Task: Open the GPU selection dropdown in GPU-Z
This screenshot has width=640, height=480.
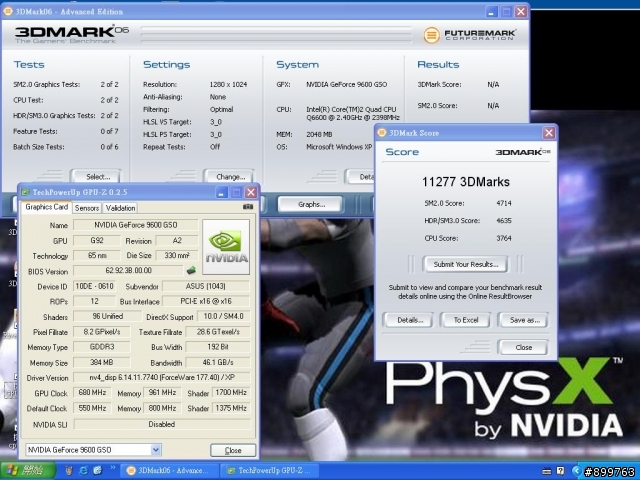Action: (156, 450)
